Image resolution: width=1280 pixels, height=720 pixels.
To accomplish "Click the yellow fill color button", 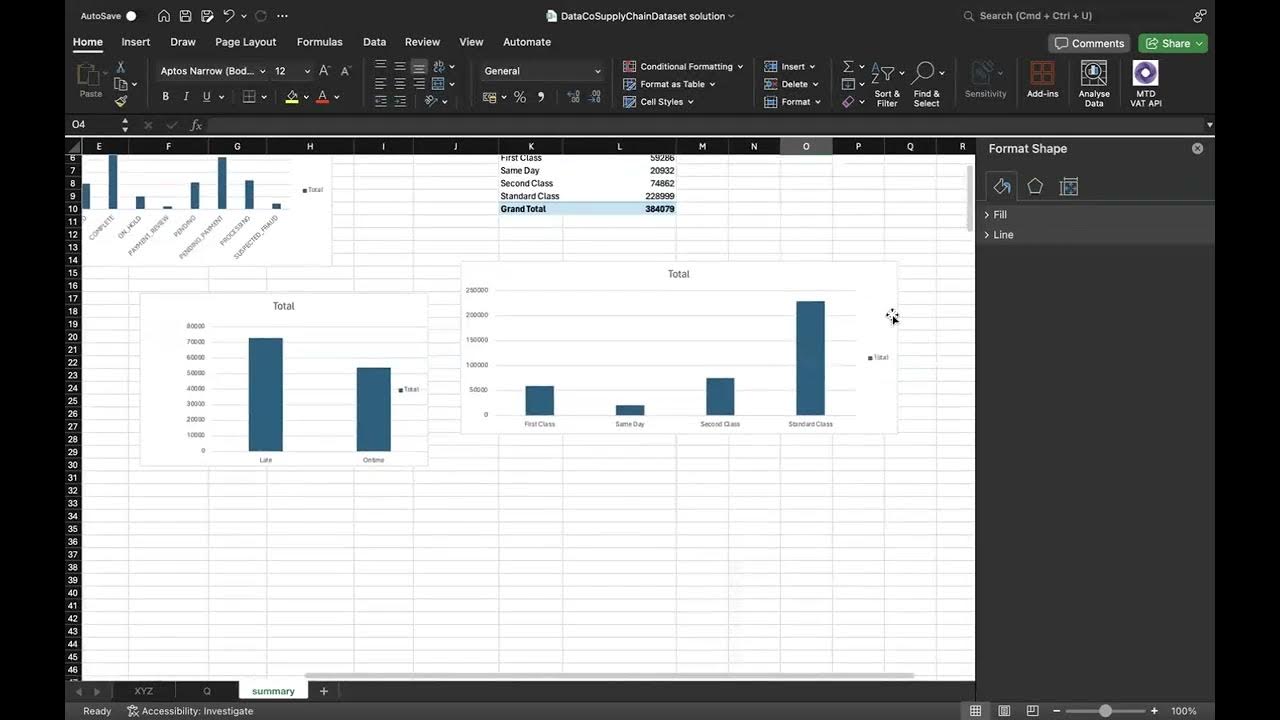I will [x=292, y=97].
